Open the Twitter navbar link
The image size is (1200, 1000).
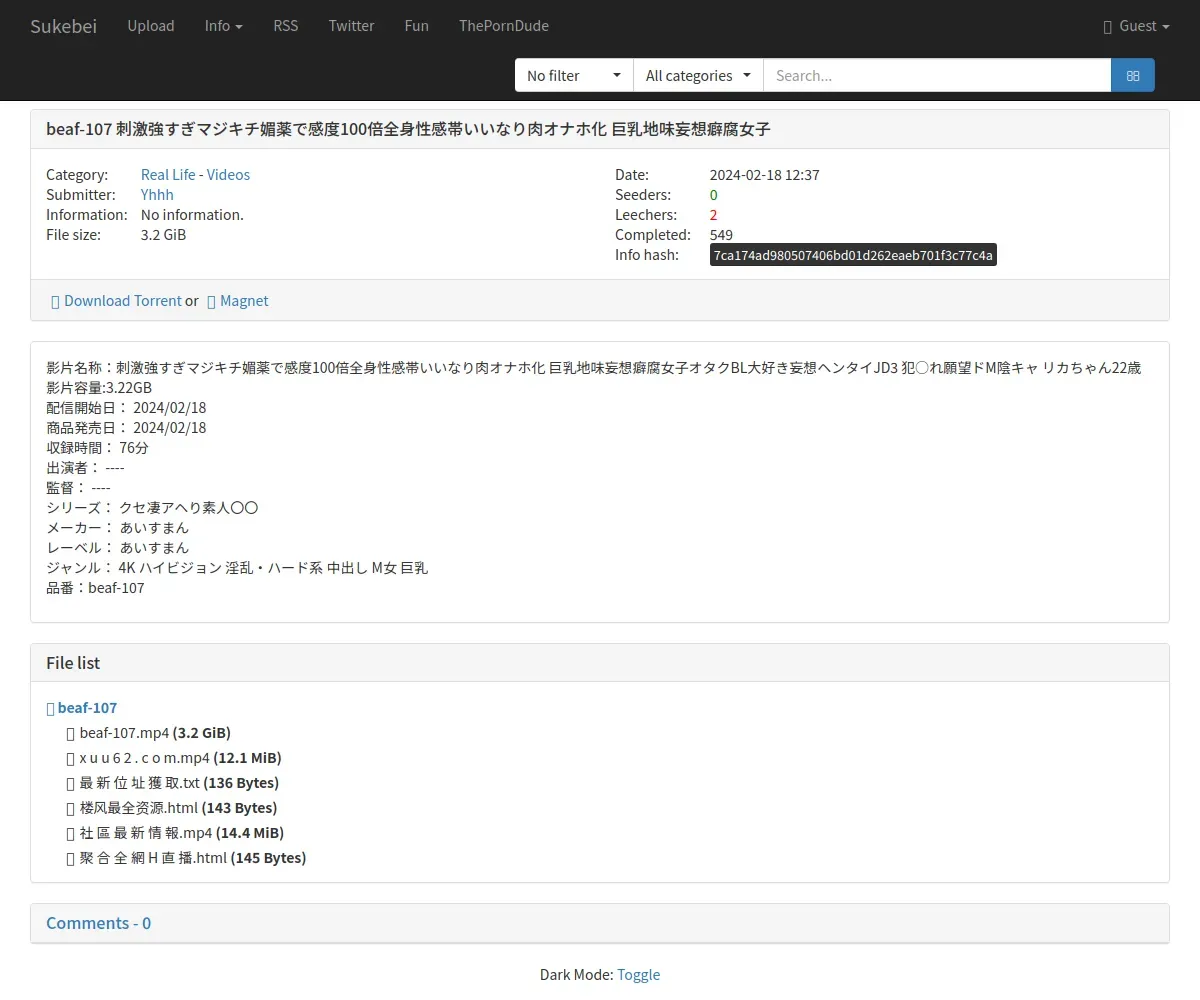351,26
